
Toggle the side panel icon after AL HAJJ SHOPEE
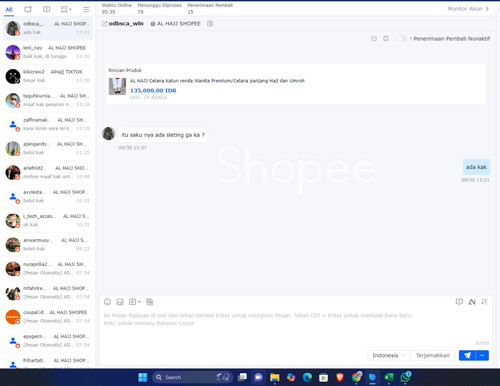tap(210, 24)
